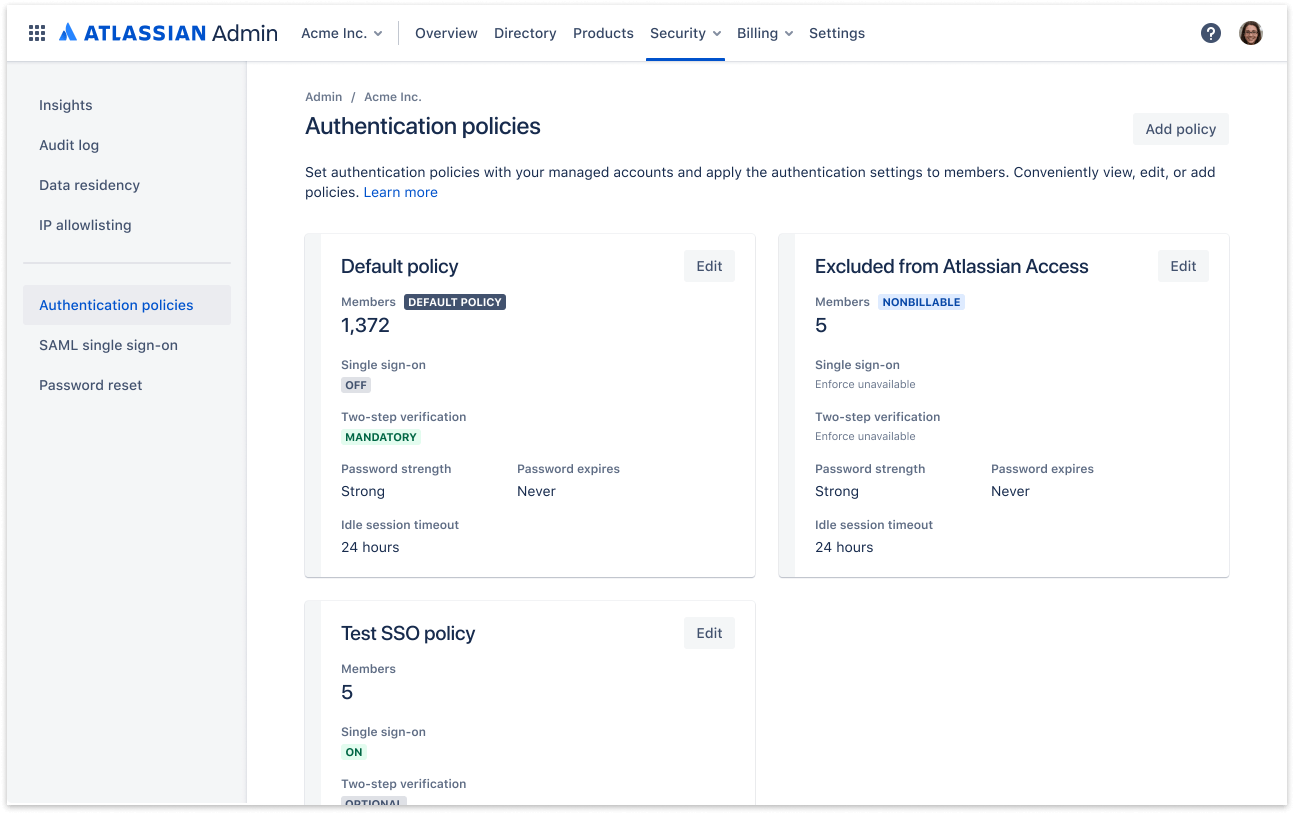Open the help question mark icon
This screenshot has height=814, width=1294.
click(x=1211, y=32)
